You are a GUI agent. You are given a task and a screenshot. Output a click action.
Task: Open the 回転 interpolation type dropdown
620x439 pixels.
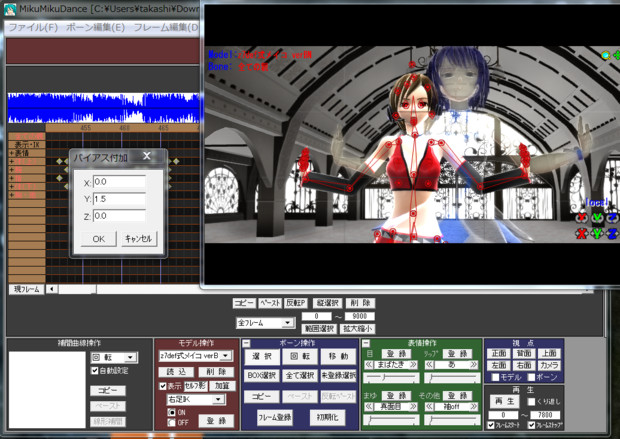130,358
